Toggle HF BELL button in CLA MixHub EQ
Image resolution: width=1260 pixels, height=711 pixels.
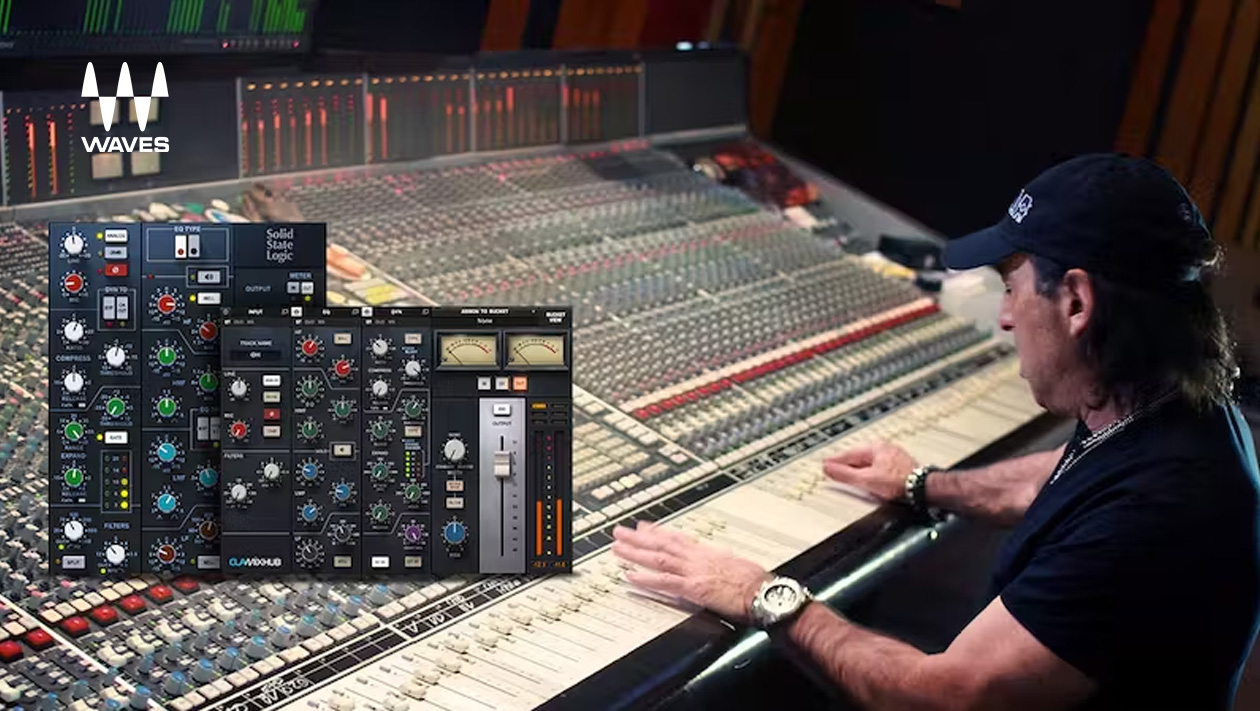(342, 338)
